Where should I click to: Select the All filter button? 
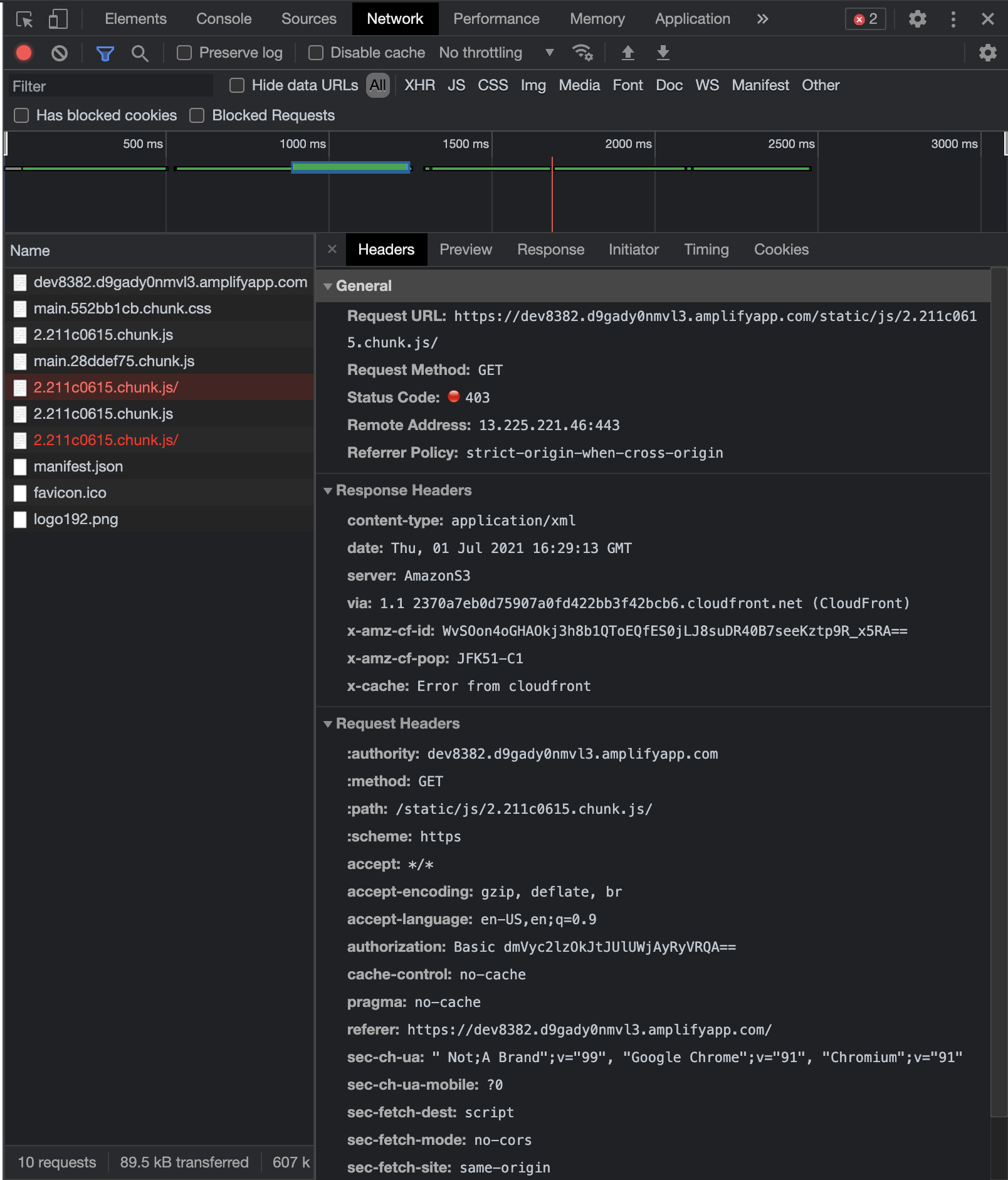[x=377, y=85]
